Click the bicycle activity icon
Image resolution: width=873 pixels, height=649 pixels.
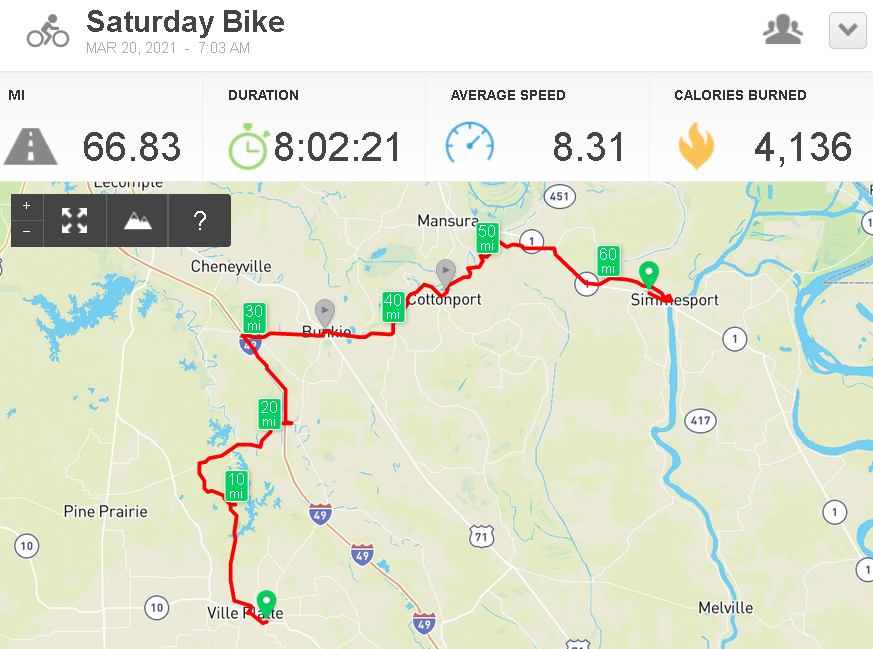(48, 31)
